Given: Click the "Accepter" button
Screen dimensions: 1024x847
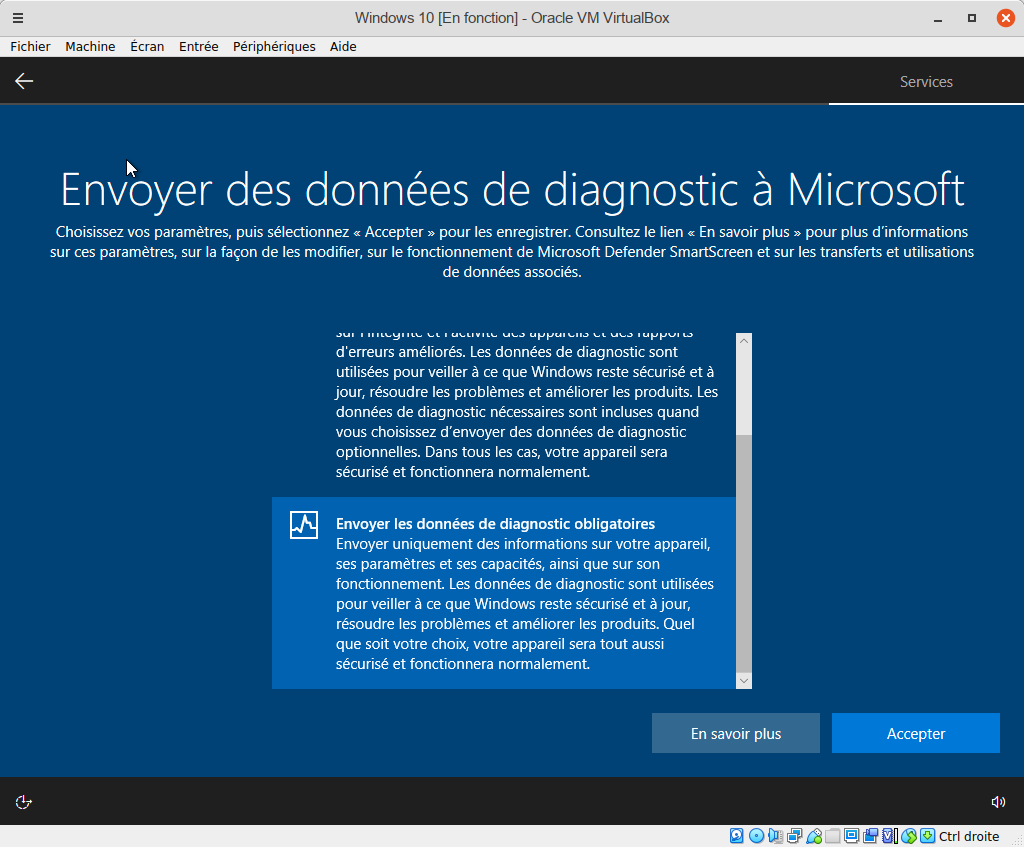Looking at the screenshot, I should click(915, 733).
